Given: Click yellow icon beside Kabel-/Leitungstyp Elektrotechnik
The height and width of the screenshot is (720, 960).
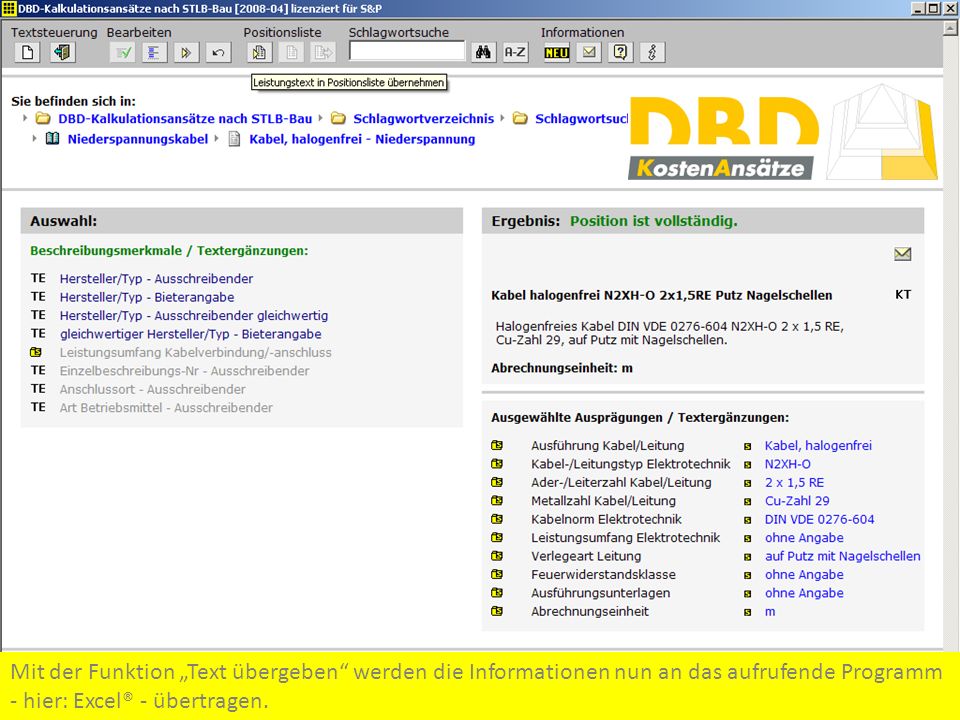Looking at the screenshot, I should (497, 463).
